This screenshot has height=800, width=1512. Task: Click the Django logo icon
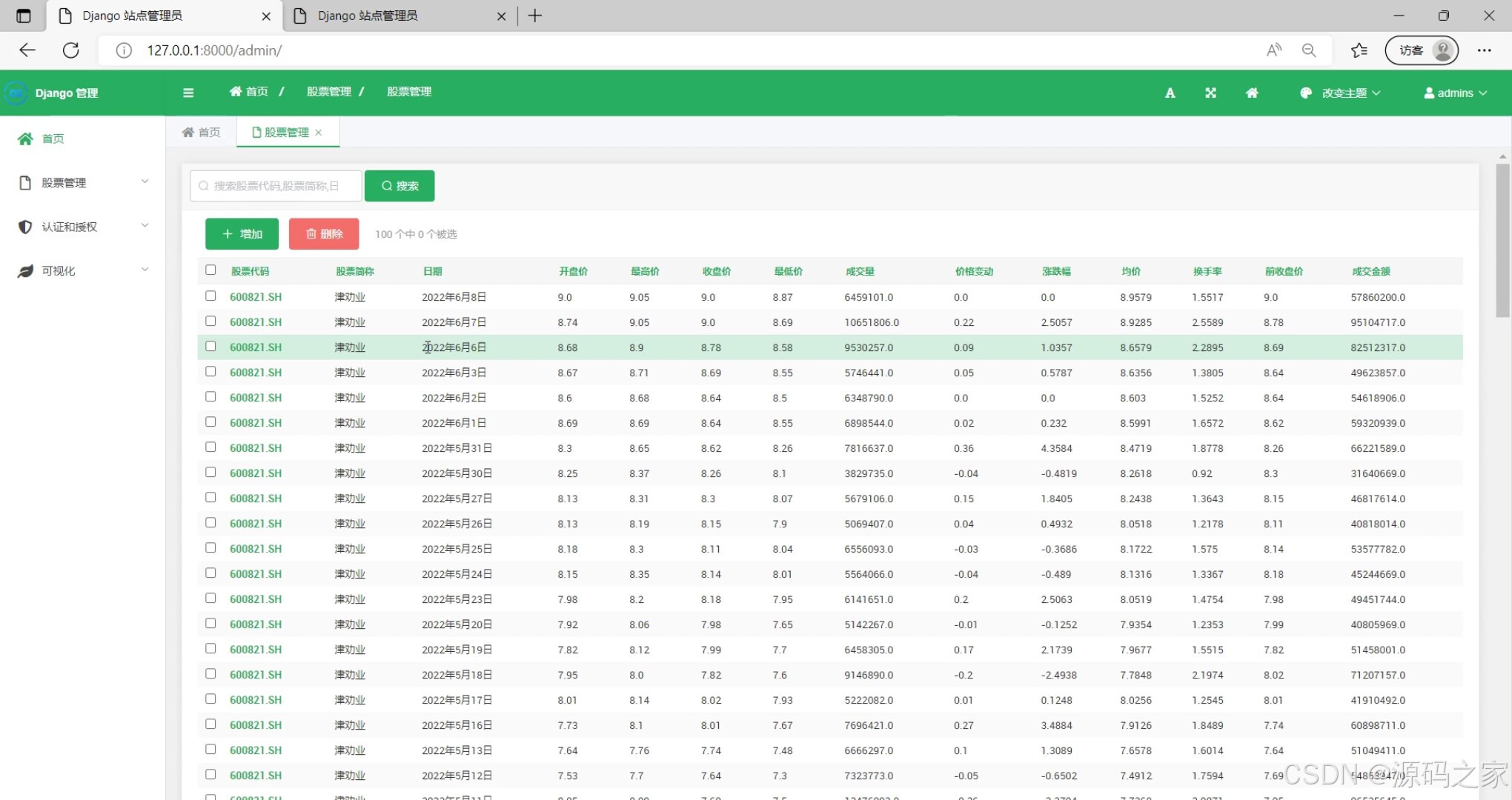pyautogui.click(x=15, y=93)
